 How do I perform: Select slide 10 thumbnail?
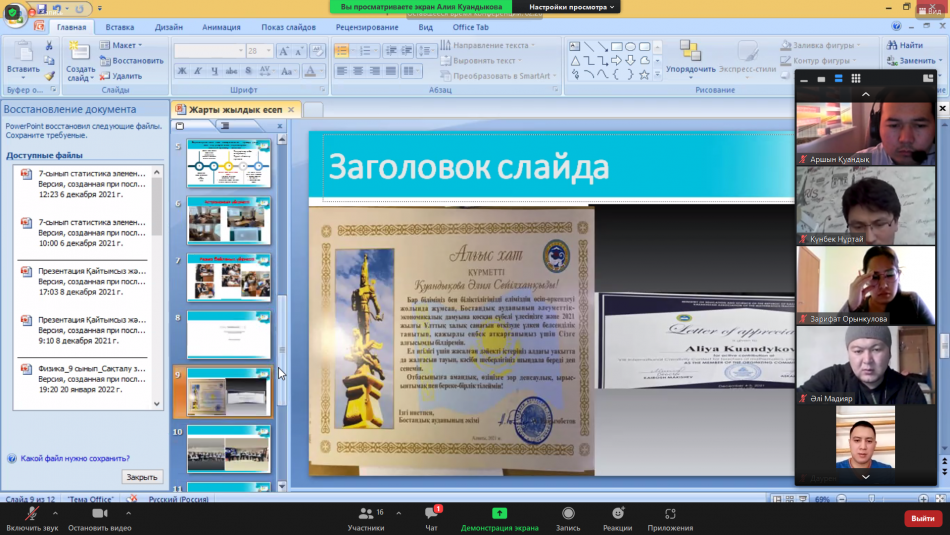[x=229, y=448]
